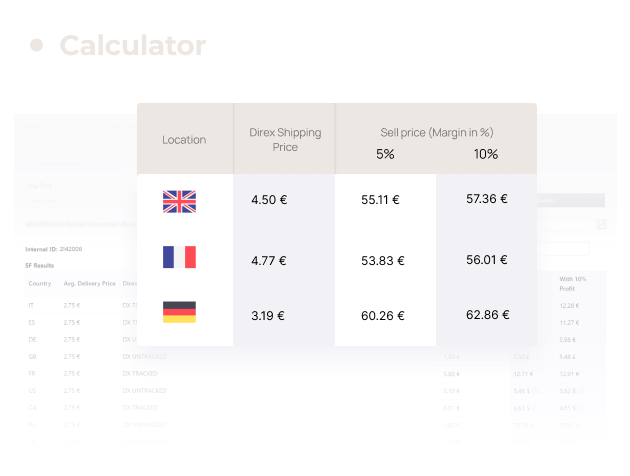Screen dimensions: 630x476
Task: Click the Germany flag icon
Action: coord(179,312)
